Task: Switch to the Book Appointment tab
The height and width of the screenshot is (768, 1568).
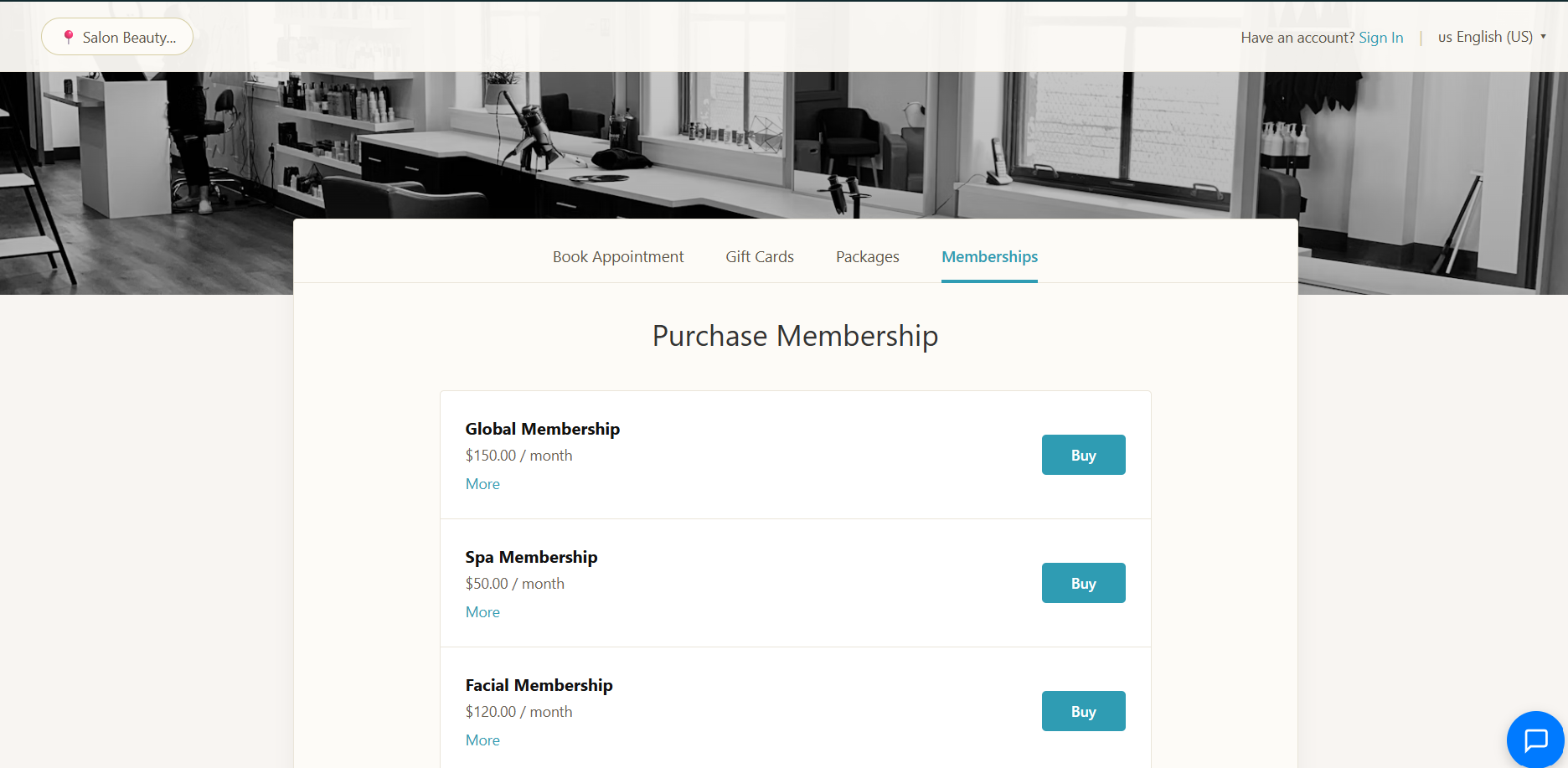Action: click(x=618, y=256)
